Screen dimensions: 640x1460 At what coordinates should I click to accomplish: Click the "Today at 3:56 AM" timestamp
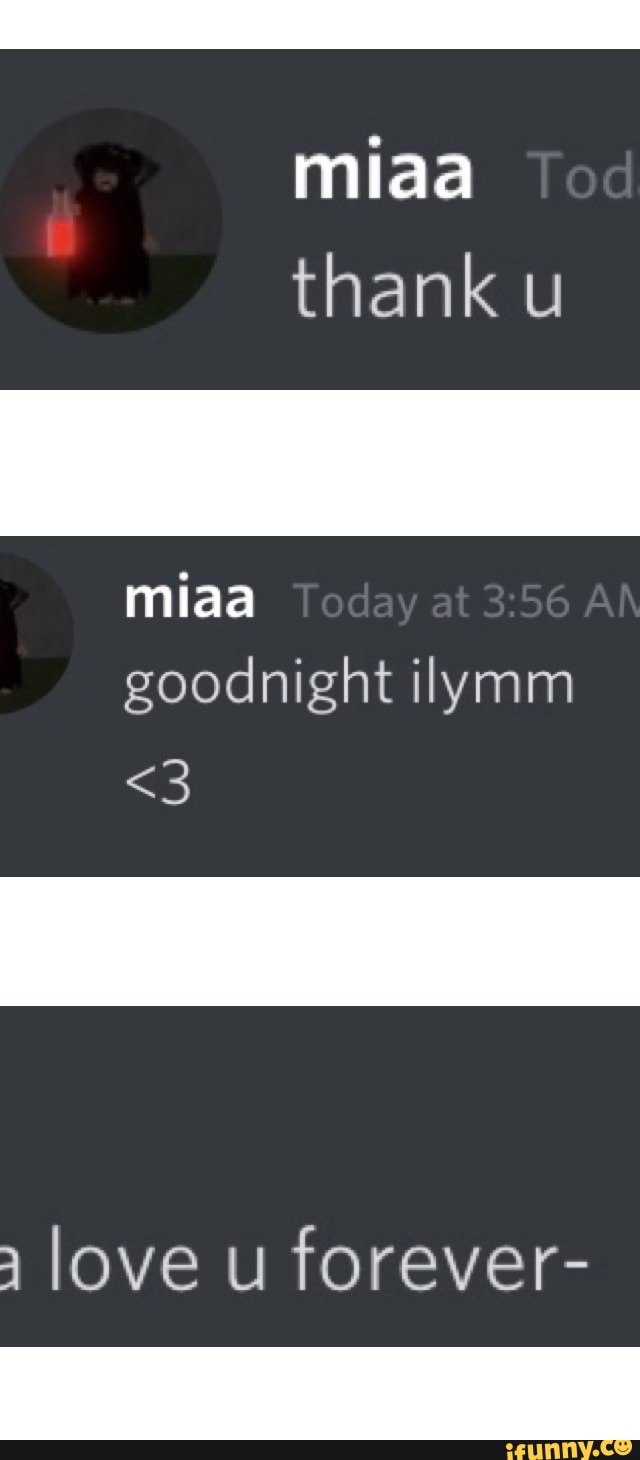[461, 604]
